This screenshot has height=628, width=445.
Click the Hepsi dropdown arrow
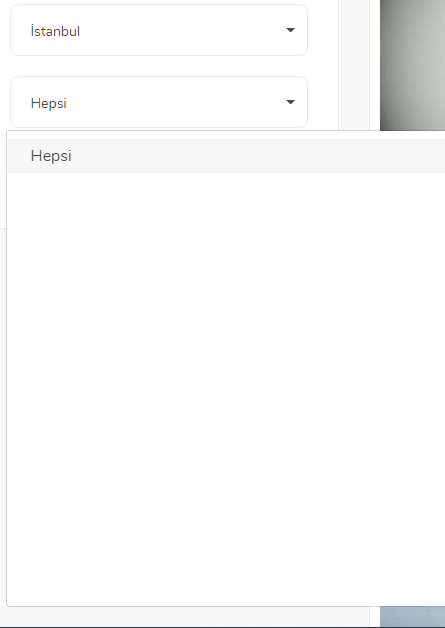coord(291,102)
